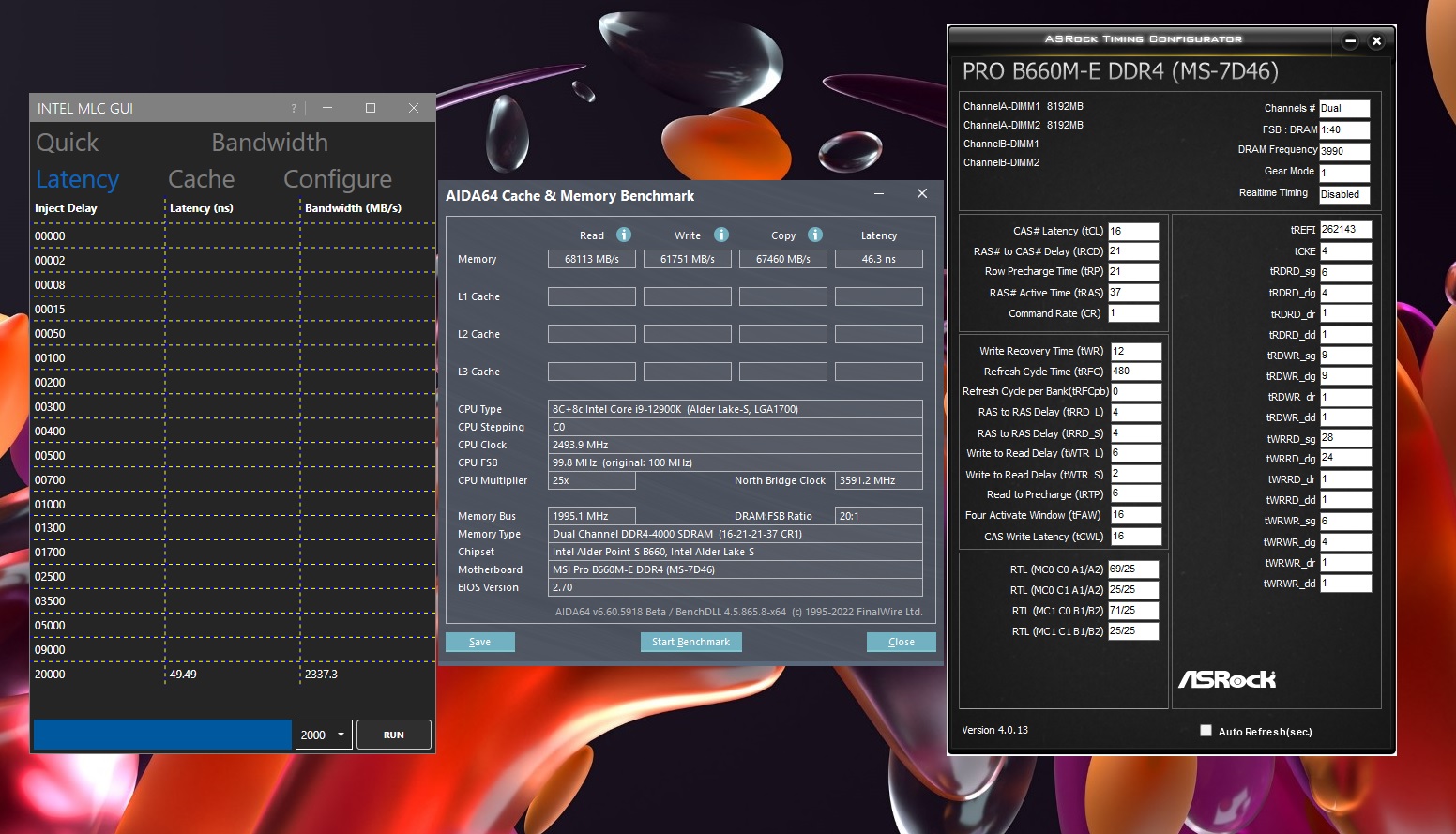
Task: Start Benchmark in AIDA64
Action: pyautogui.click(x=690, y=642)
